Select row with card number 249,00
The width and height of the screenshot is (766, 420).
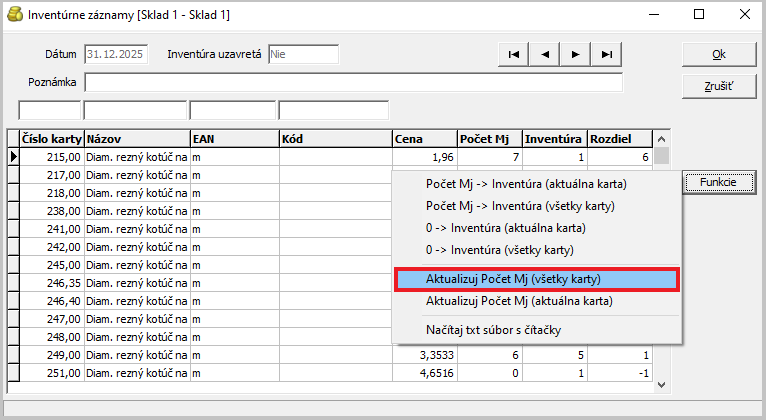(x=52, y=354)
